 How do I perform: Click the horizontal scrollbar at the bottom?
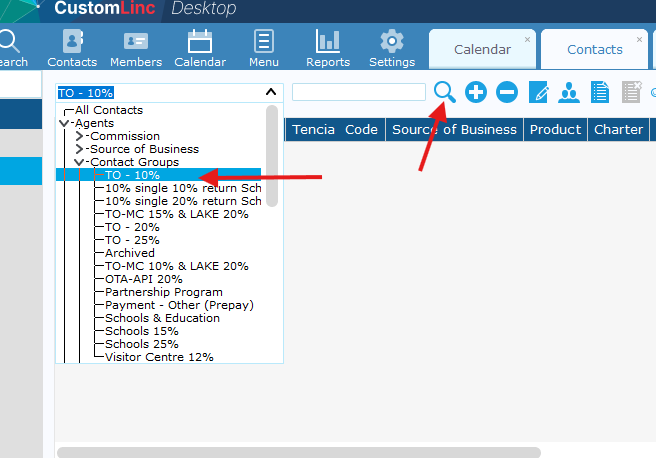point(298,452)
